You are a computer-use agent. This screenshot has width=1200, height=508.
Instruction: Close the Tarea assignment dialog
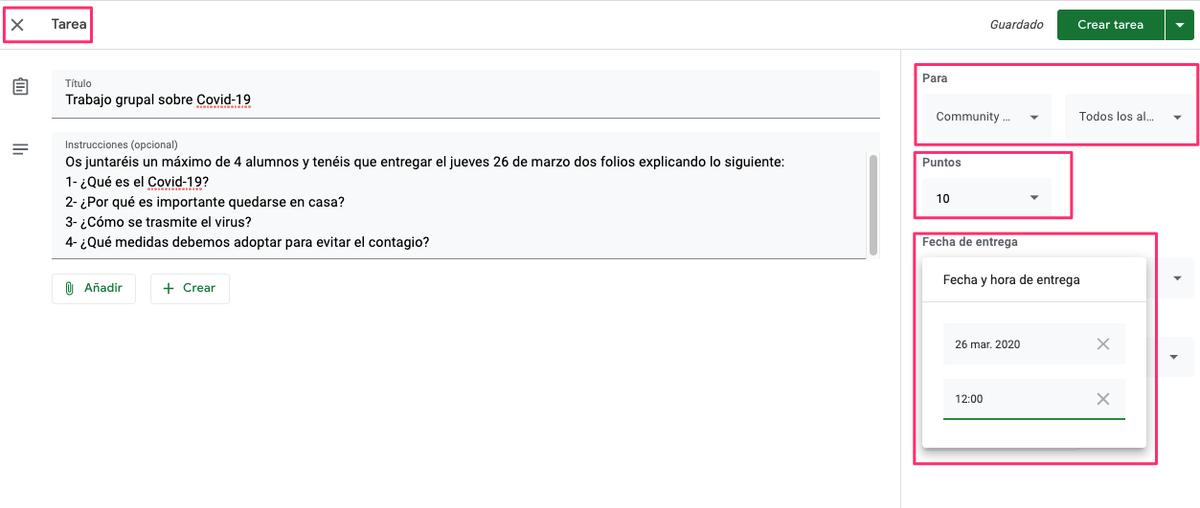18,25
